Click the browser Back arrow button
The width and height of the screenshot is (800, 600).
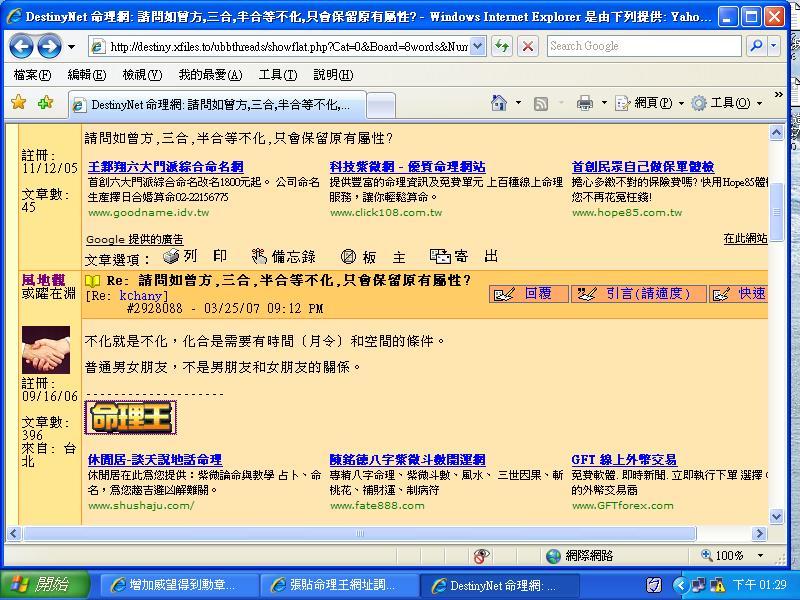point(22,46)
